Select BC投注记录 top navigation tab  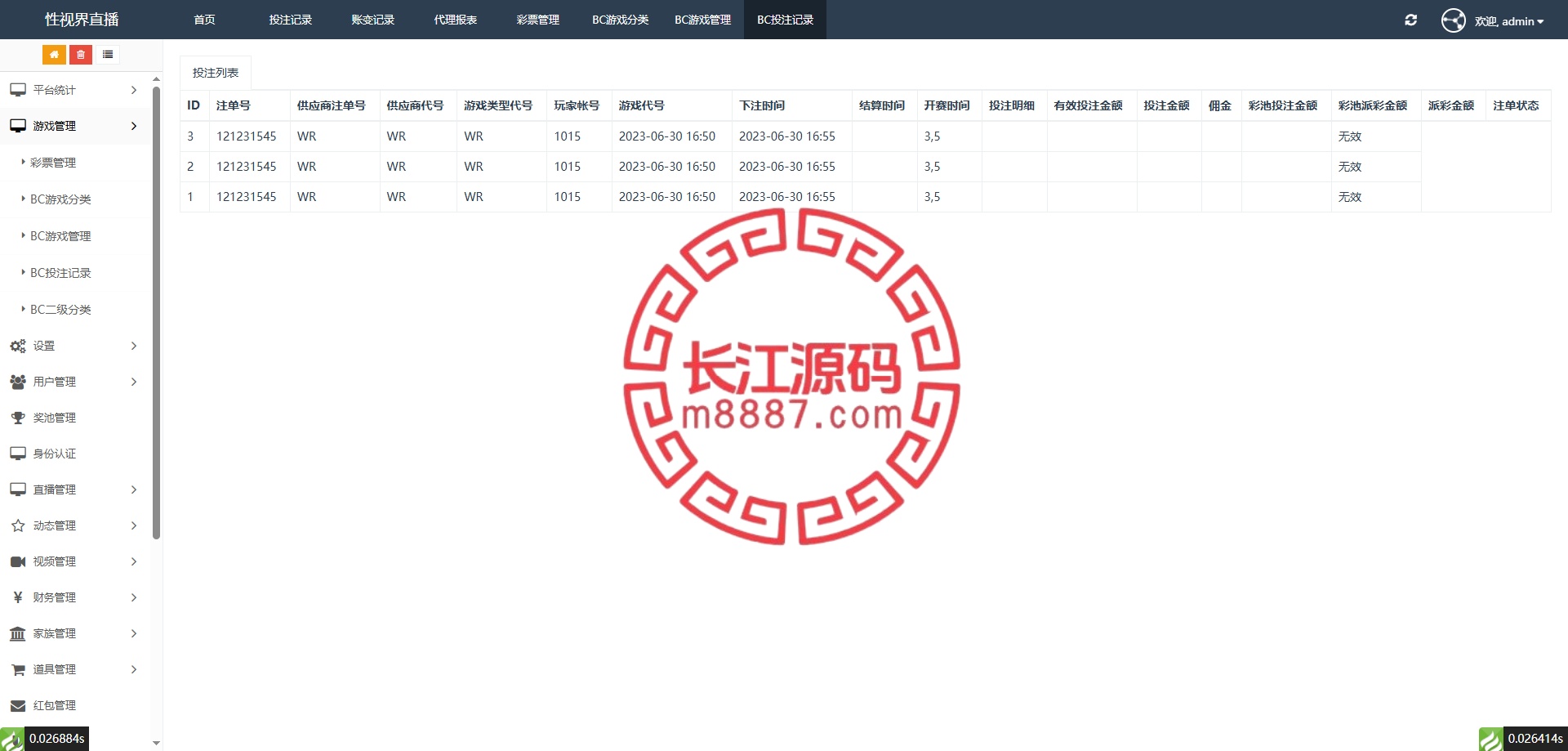785,20
